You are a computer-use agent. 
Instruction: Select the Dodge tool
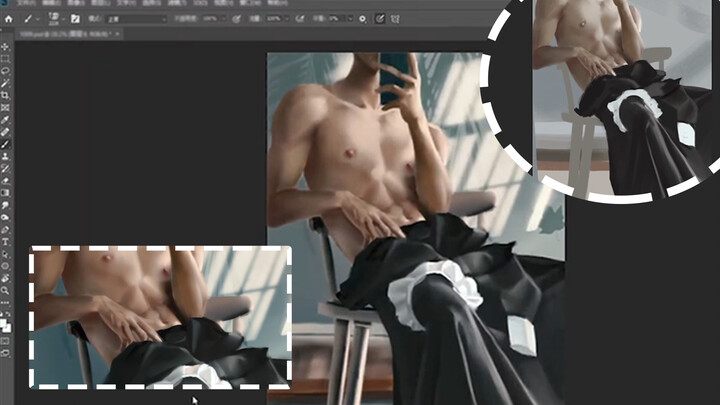(x=5, y=217)
